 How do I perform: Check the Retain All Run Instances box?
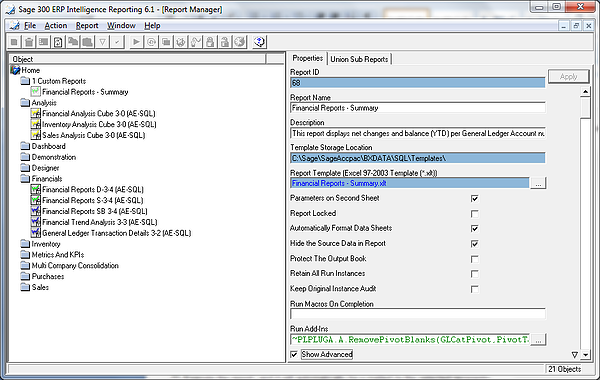pyautogui.click(x=474, y=274)
